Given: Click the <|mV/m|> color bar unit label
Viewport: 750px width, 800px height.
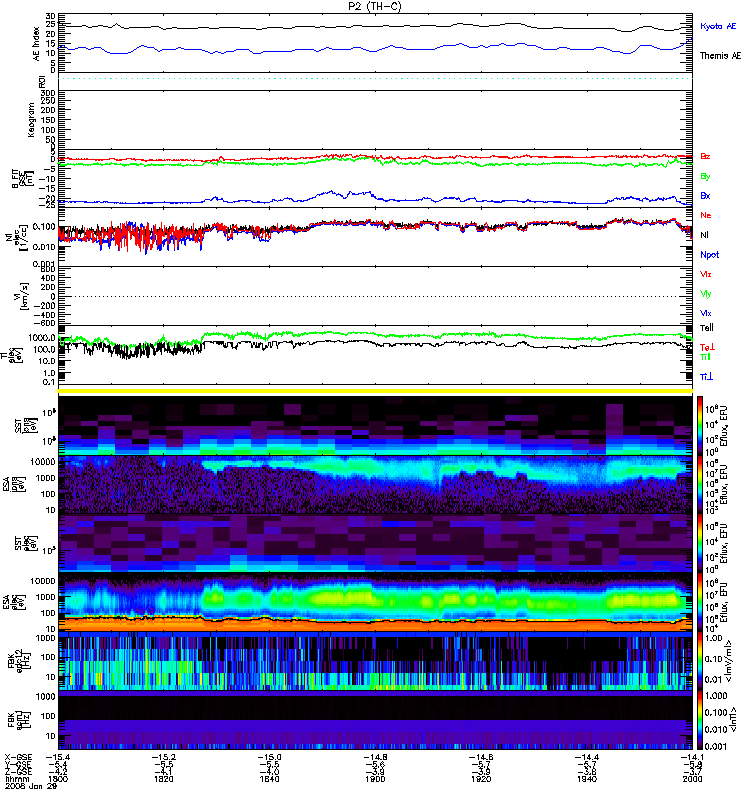Looking at the screenshot, I should tap(730, 661).
